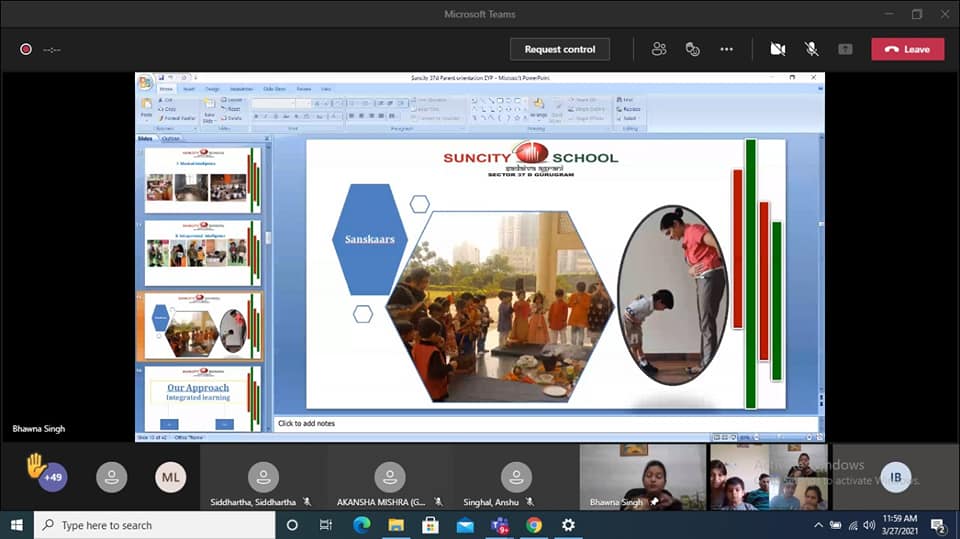Leave the Teams meeting

point(907,50)
